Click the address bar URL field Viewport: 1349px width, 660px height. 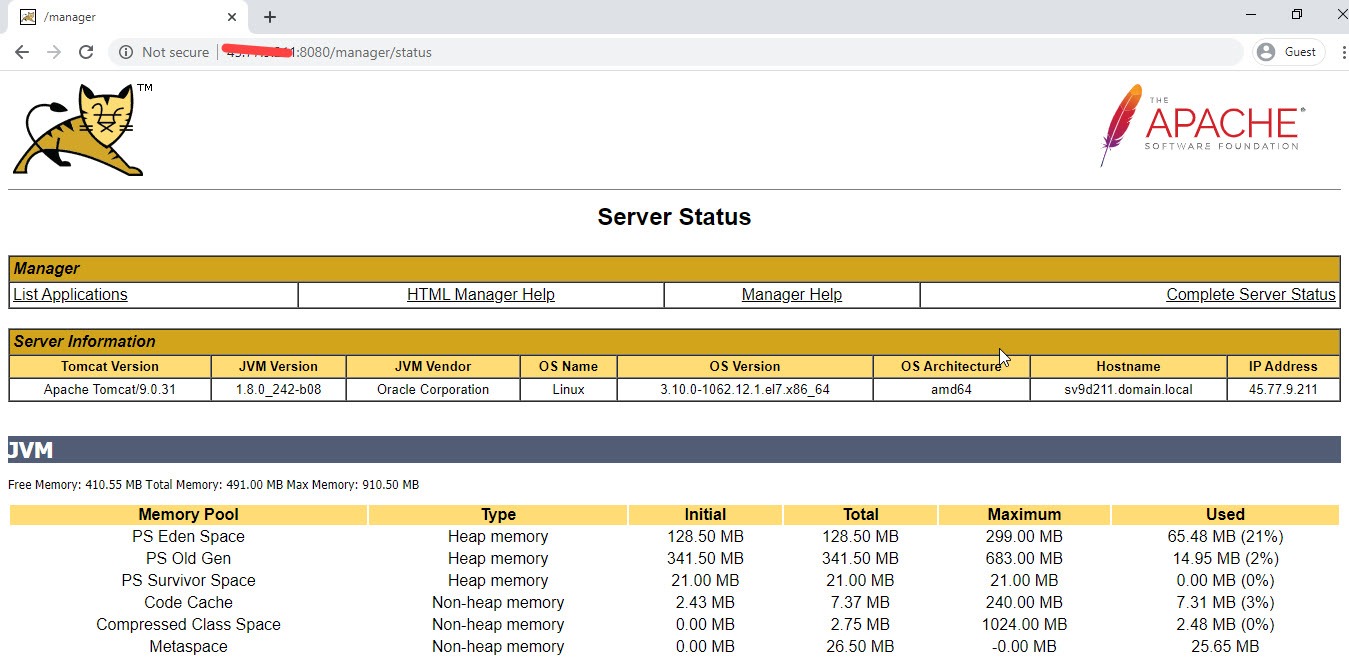675,52
